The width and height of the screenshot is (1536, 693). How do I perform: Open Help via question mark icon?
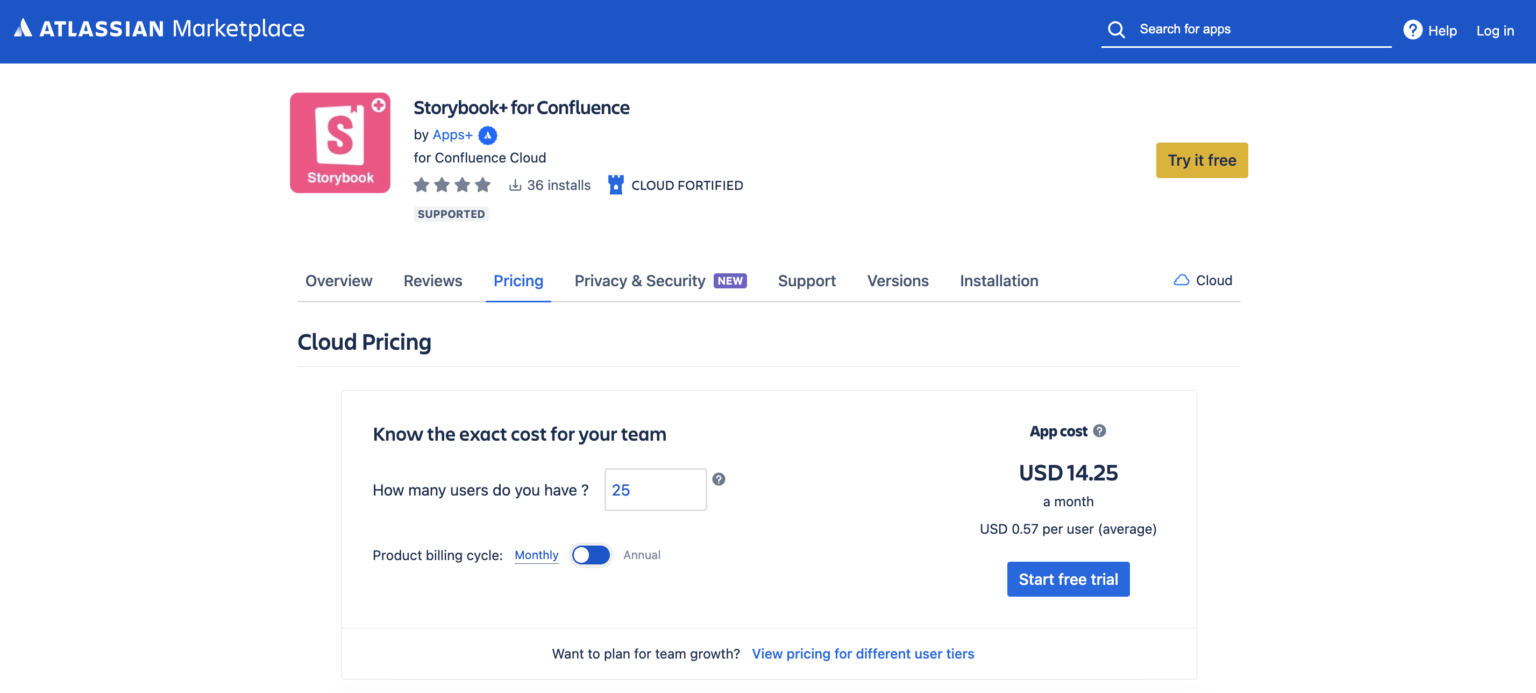pos(1412,30)
